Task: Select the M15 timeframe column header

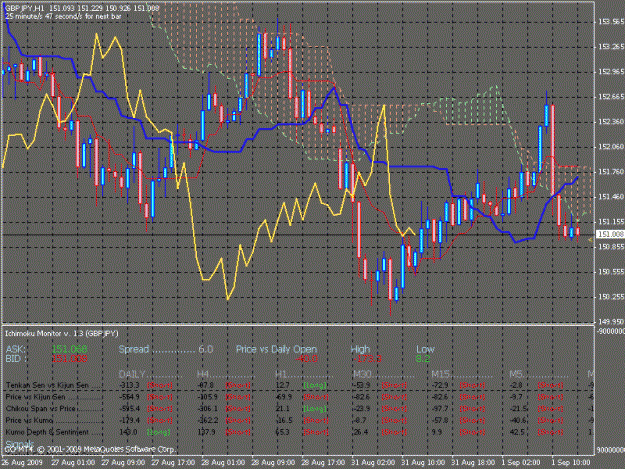Action: [x=440, y=375]
